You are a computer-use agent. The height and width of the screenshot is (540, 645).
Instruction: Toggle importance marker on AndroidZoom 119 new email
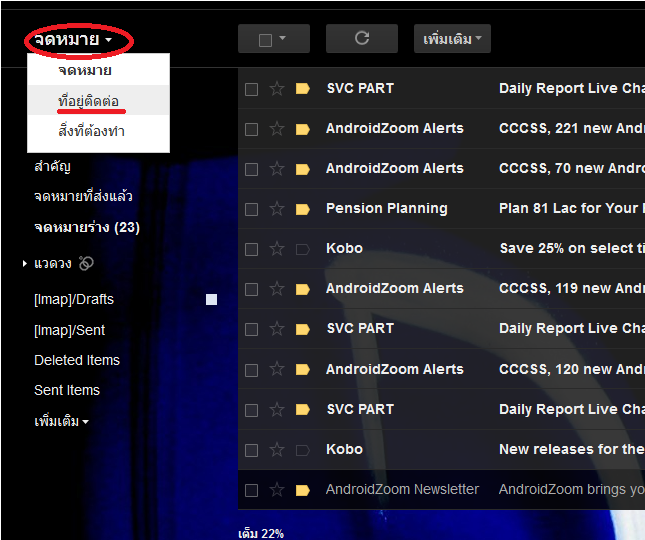(x=303, y=289)
